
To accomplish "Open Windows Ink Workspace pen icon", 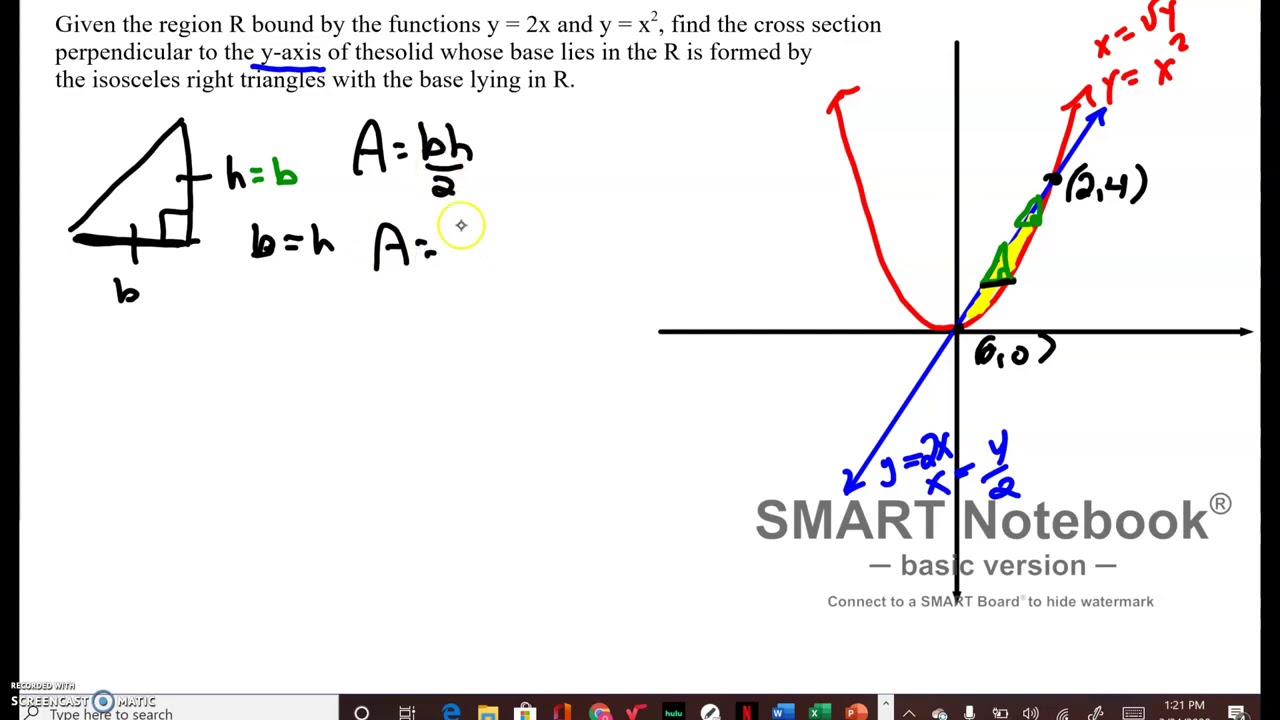I will click(x=1097, y=713).
